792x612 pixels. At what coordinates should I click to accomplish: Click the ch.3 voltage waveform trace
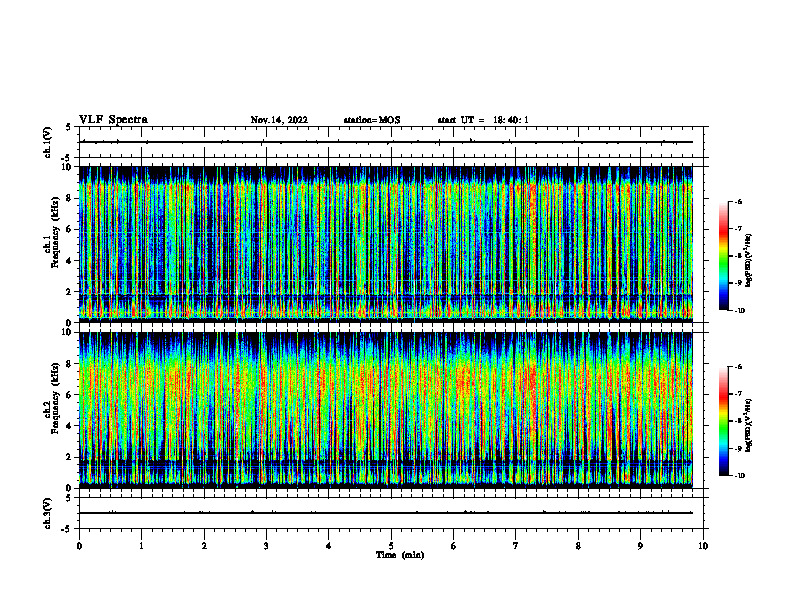(x=386, y=513)
